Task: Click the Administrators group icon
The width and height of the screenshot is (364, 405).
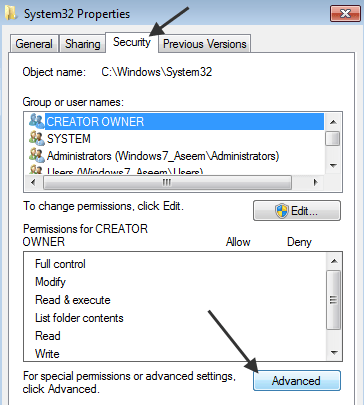Action: (x=37, y=155)
